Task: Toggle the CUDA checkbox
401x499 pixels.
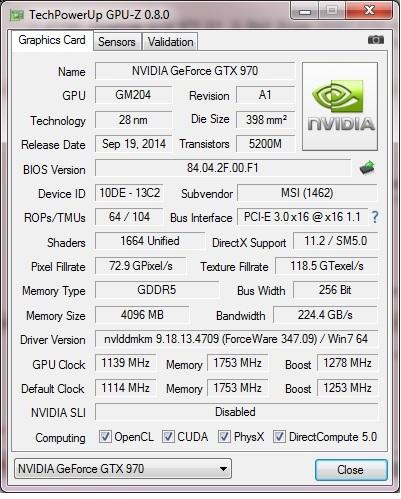Action: (x=168, y=436)
